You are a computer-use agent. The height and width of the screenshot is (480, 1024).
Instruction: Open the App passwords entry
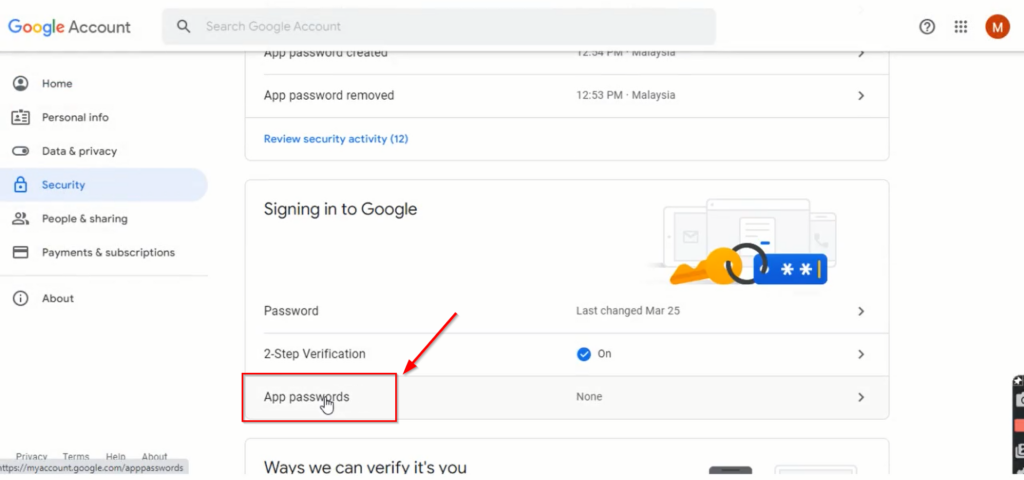pos(567,397)
